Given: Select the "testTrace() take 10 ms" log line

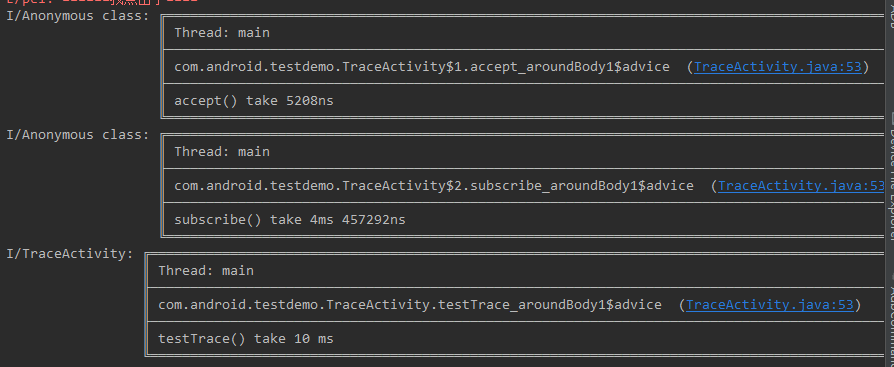Looking at the screenshot, I should [x=246, y=339].
